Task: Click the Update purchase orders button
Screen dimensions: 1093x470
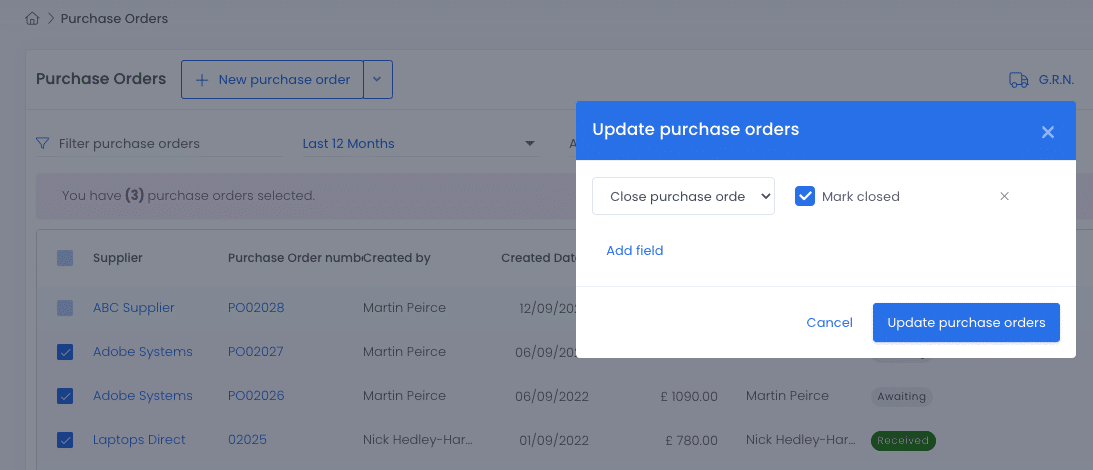Action: (x=966, y=323)
